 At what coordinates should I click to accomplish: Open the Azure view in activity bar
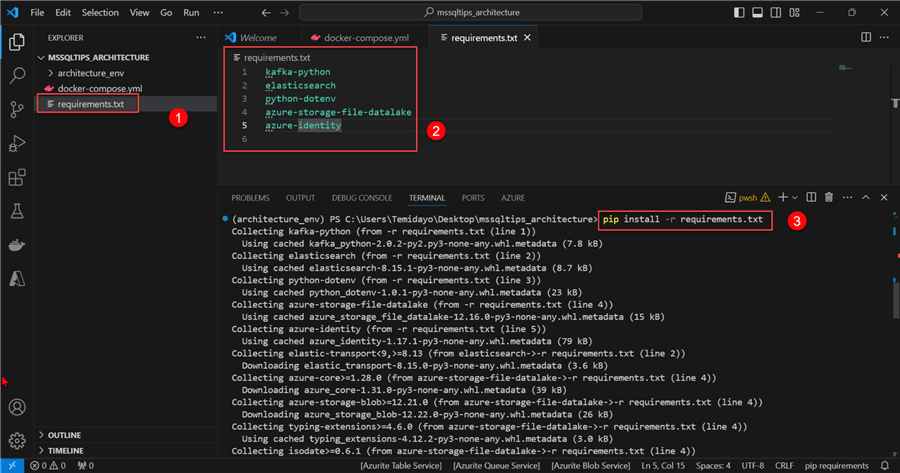17,279
